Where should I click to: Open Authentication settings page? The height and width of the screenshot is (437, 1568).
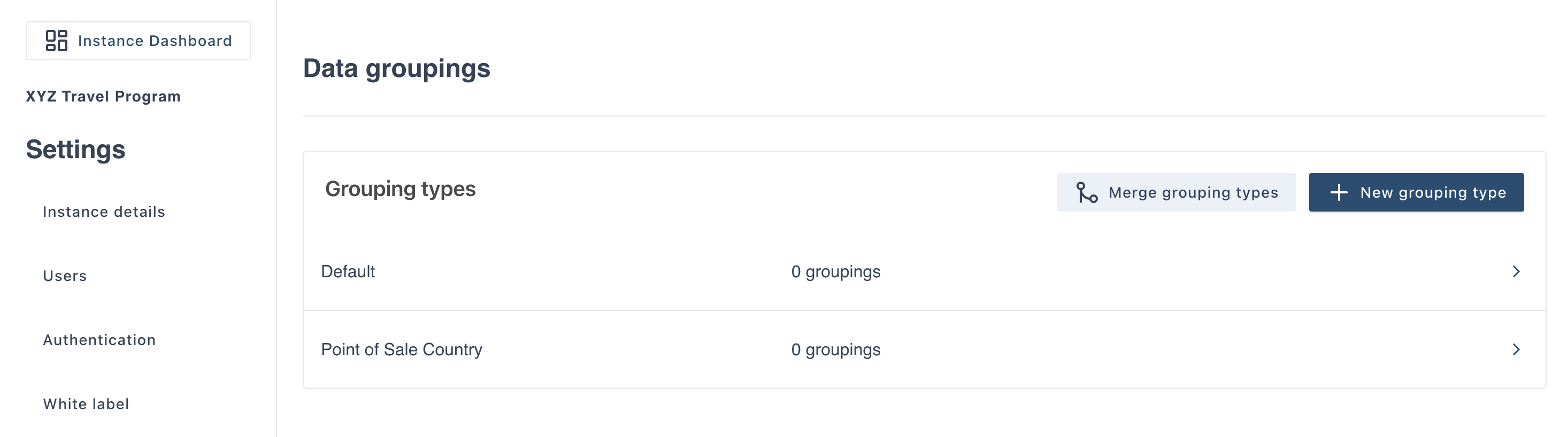(x=99, y=340)
